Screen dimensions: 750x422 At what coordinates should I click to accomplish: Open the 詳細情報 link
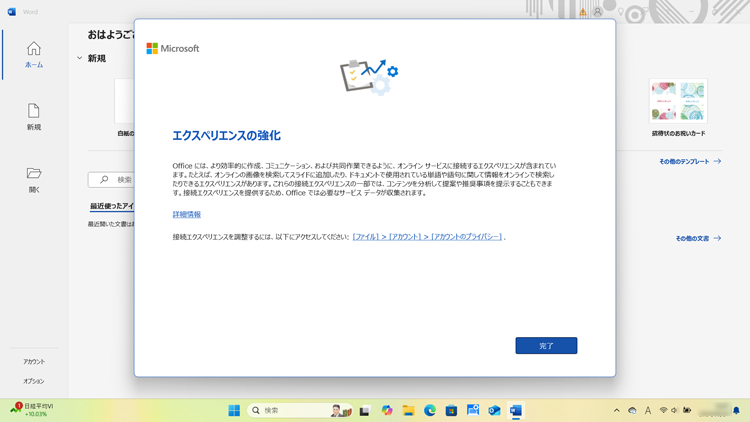186,215
